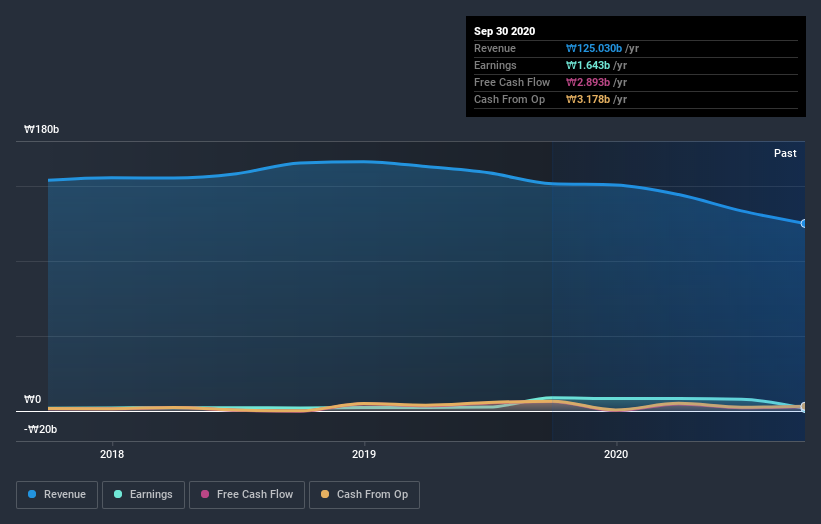Click the Revenue row label in tooltip
This screenshot has width=821, height=524.
(495, 48)
